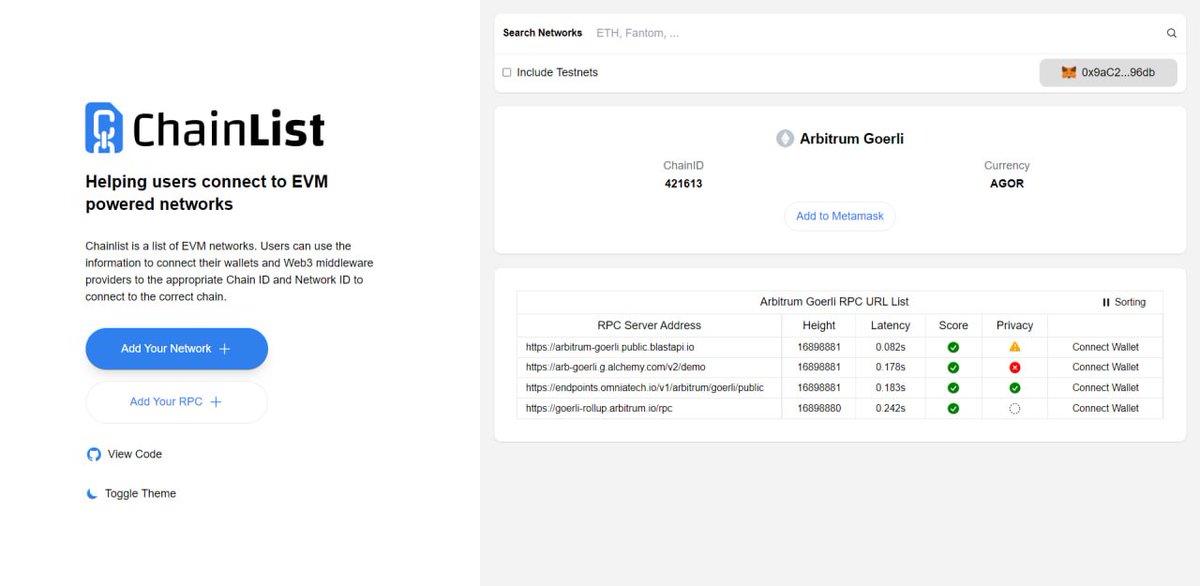
Task: Enable the Include Testnets checkbox
Action: click(507, 72)
